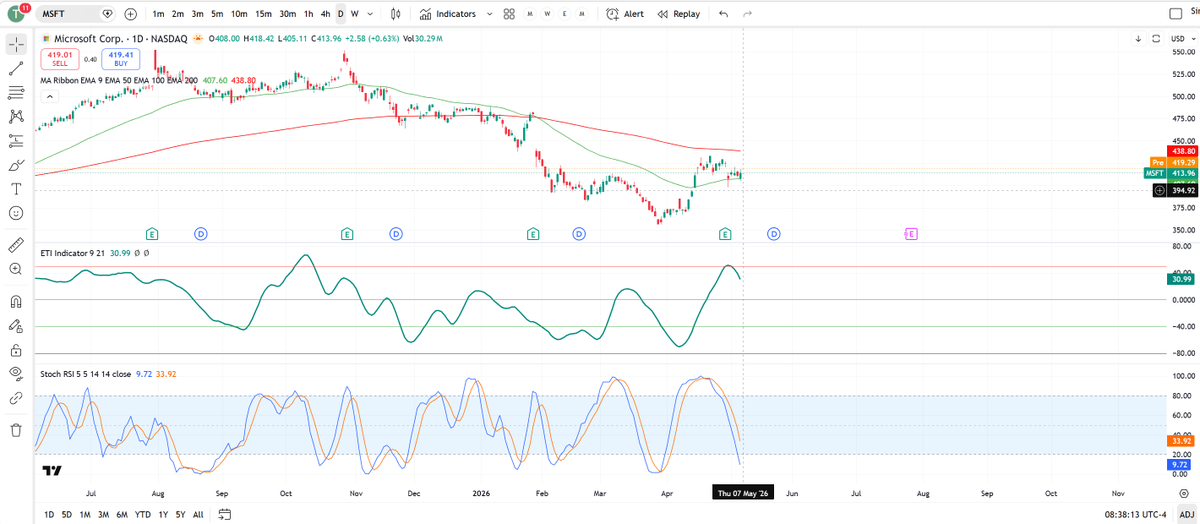The image size is (1200, 524).
Task: Click the pink future earnings marker
Action: coord(910,233)
